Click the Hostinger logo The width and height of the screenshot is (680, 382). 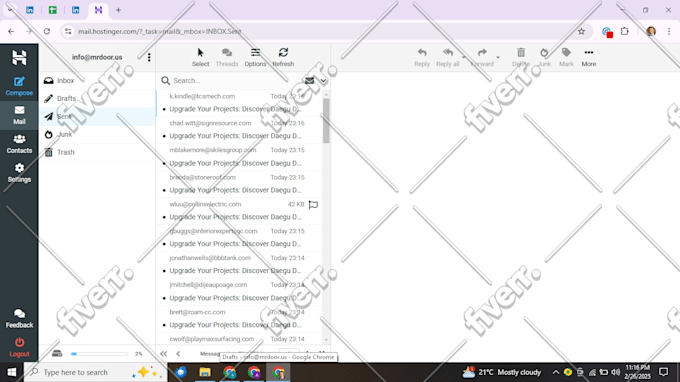click(19, 58)
